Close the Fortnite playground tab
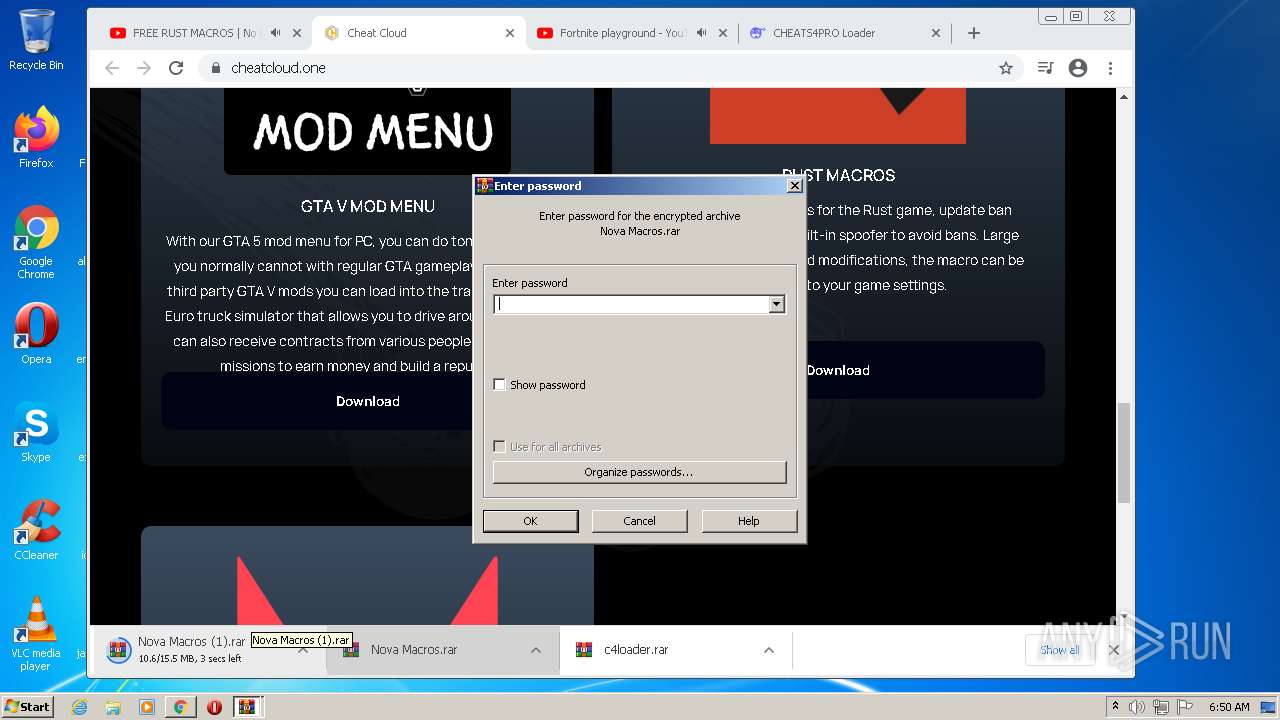 [x=723, y=33]
